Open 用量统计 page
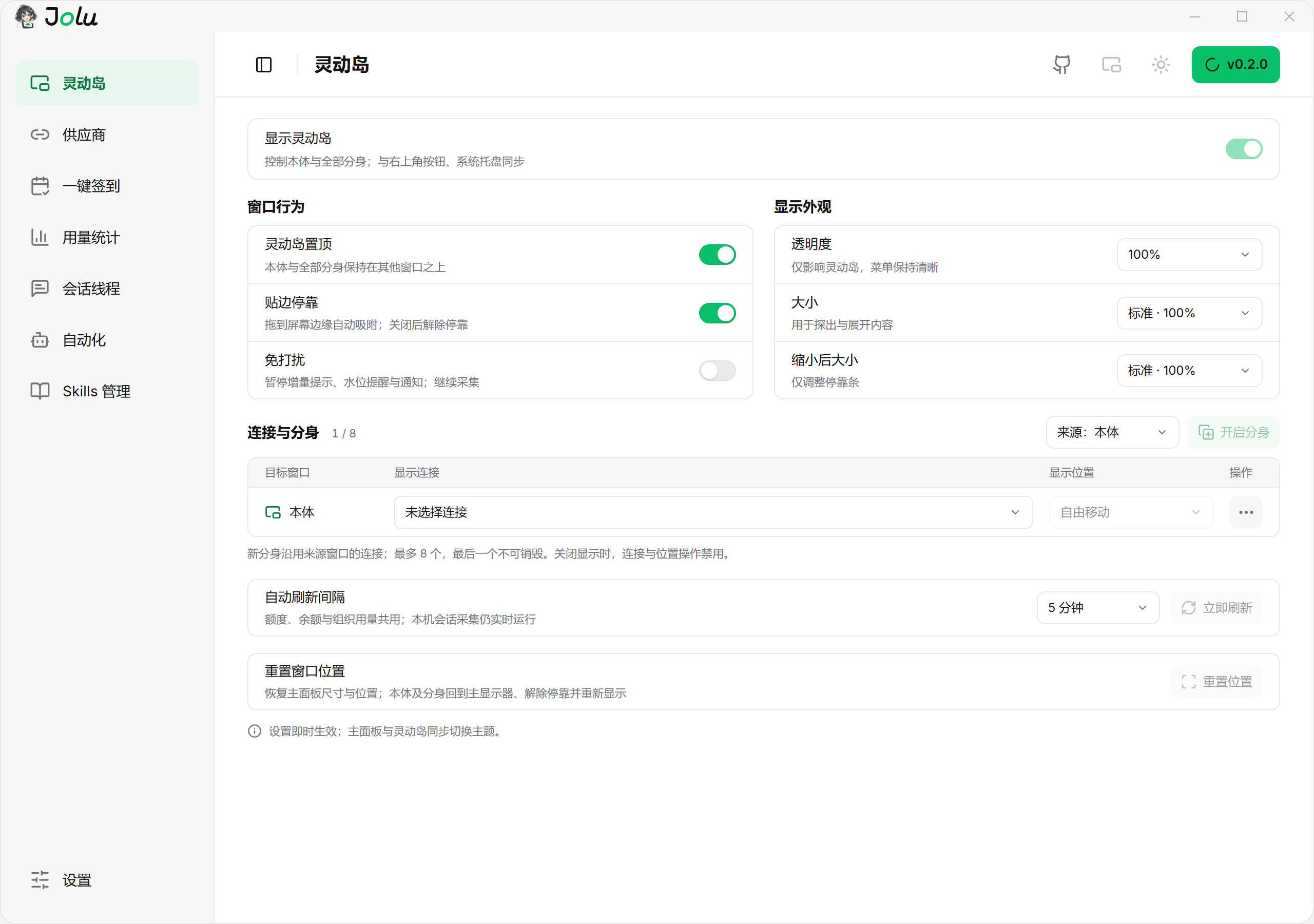Image resolution: width=1314 pixels, height=924 pixels. coord(107,237)
